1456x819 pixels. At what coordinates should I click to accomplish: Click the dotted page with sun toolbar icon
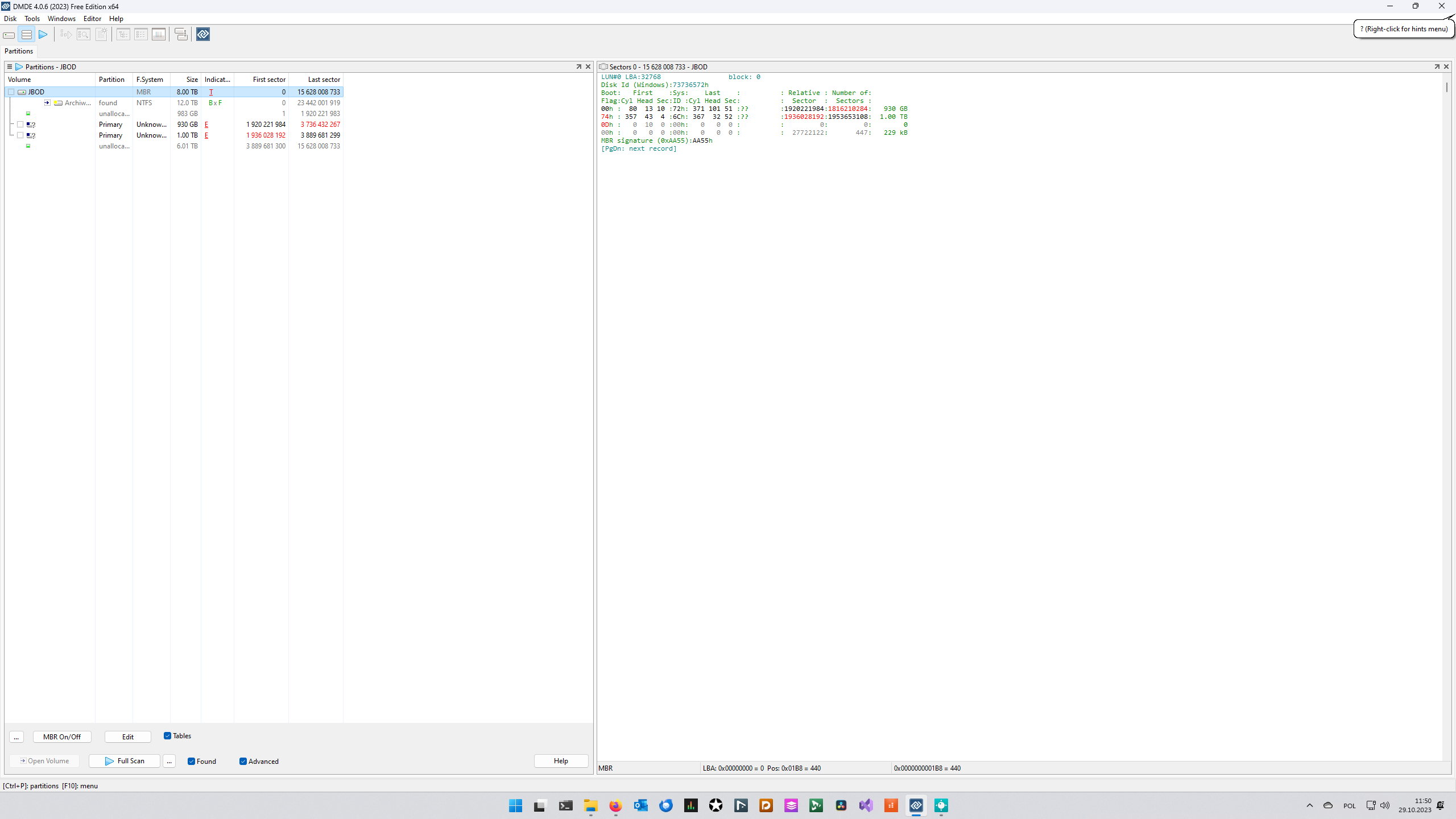tap(101, 35)
